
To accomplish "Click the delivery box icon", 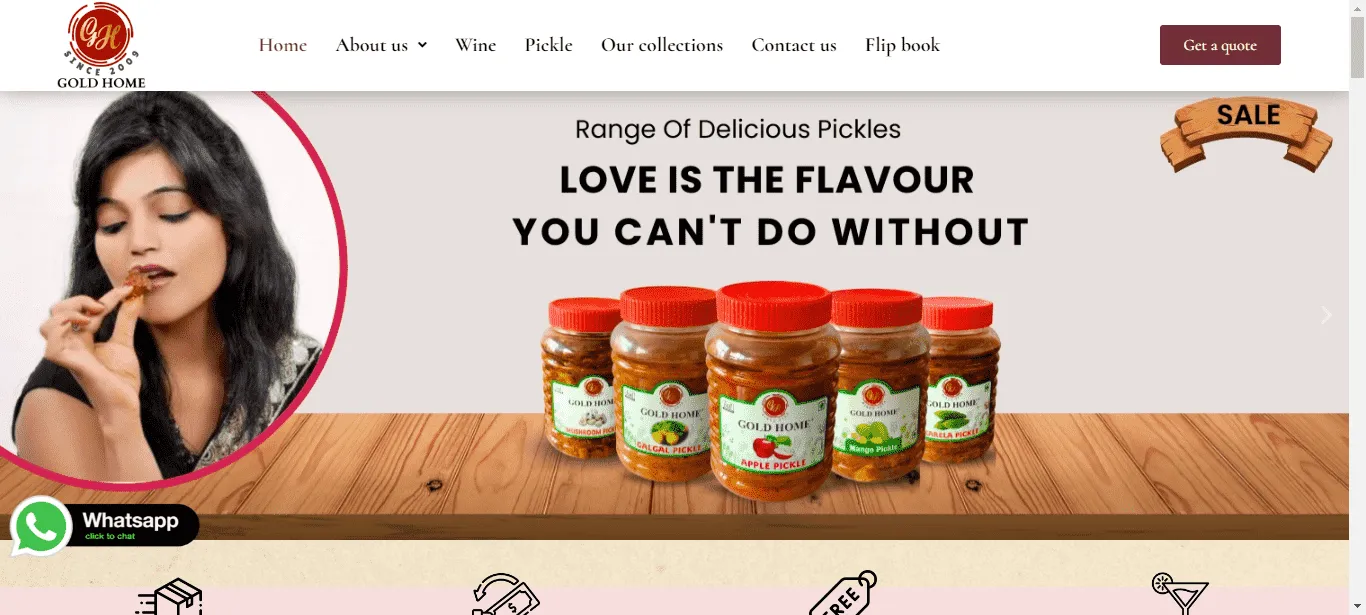I will (x=170, y=597).
